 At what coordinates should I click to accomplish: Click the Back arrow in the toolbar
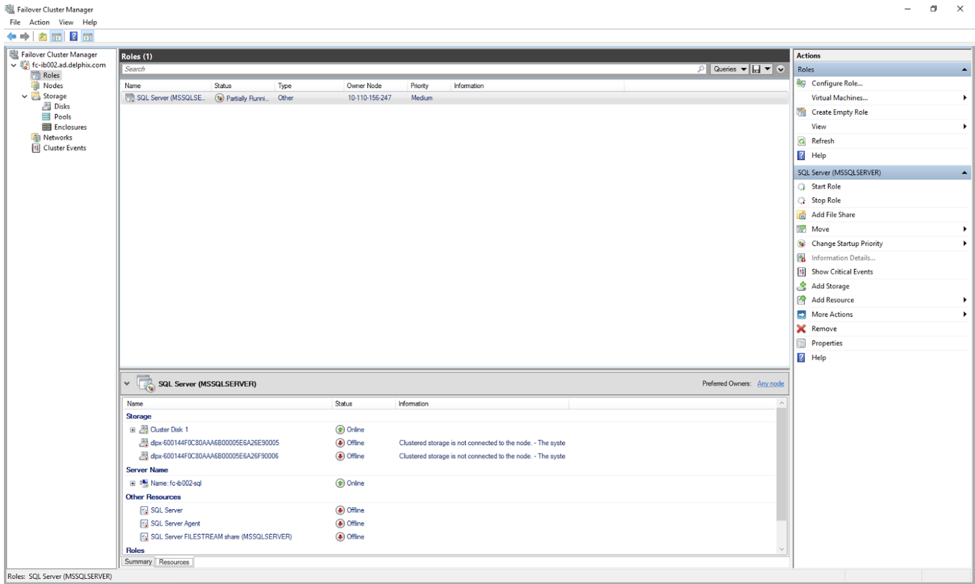coord(11,37)
